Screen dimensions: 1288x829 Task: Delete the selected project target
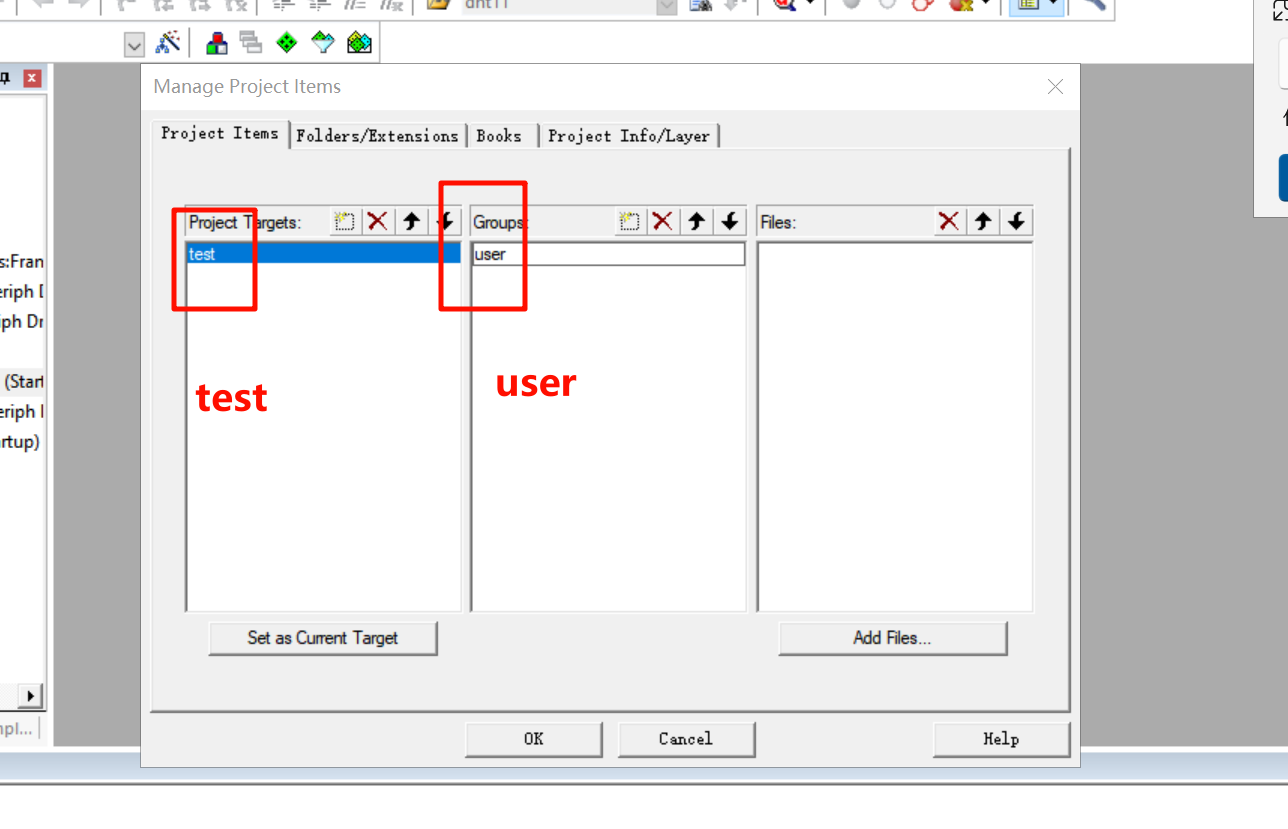[x=377, y=222]
